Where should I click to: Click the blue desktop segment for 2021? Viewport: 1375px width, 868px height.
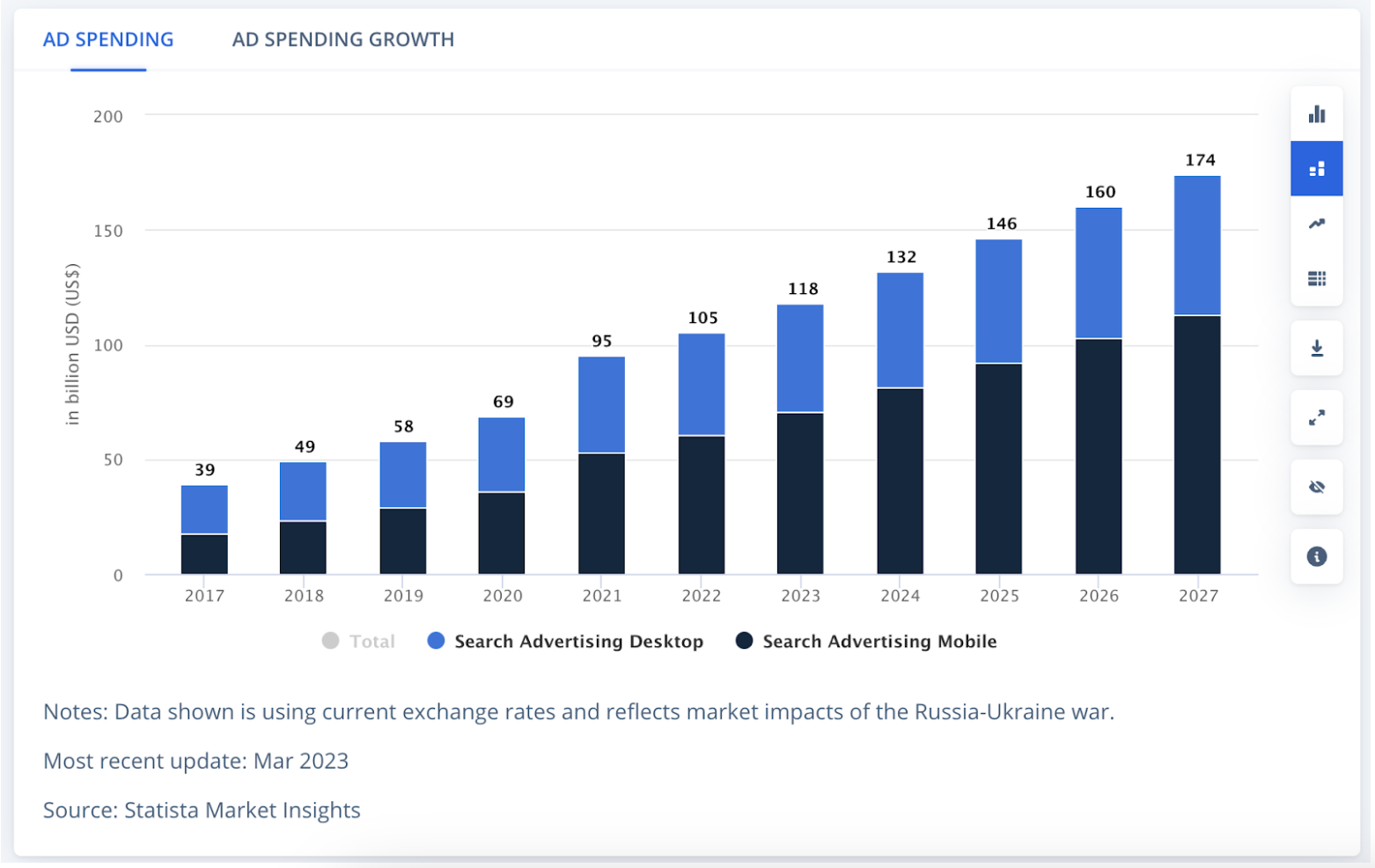click(601, 405)
